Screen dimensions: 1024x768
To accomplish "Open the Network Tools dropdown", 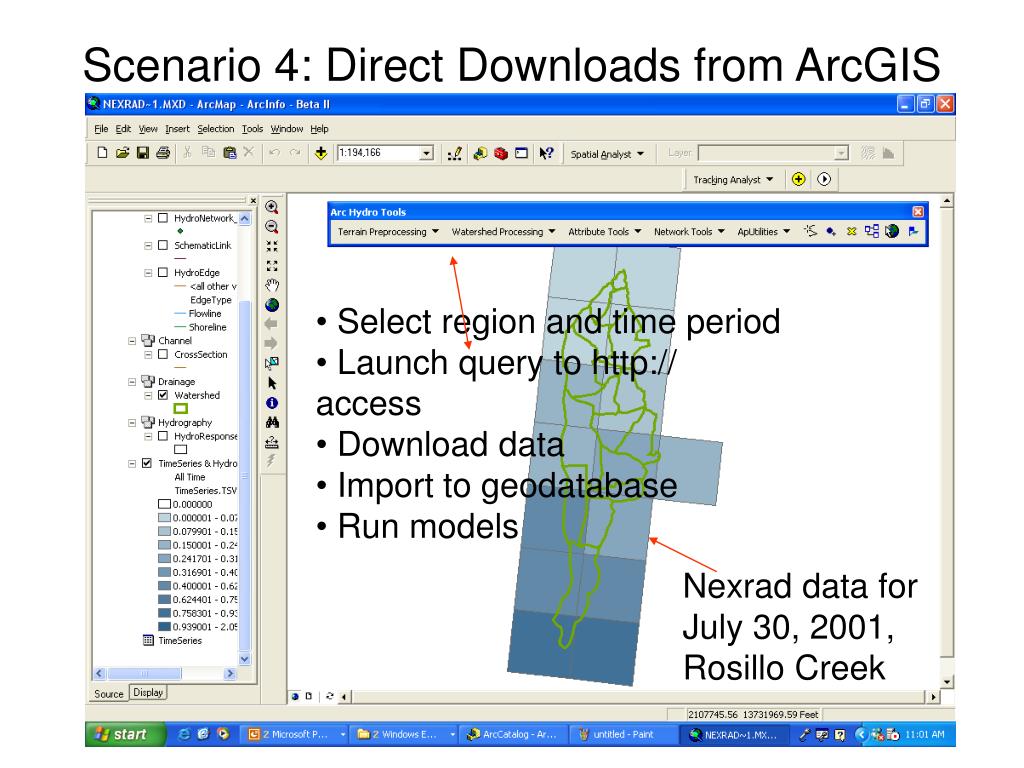I will click(689, 232).
